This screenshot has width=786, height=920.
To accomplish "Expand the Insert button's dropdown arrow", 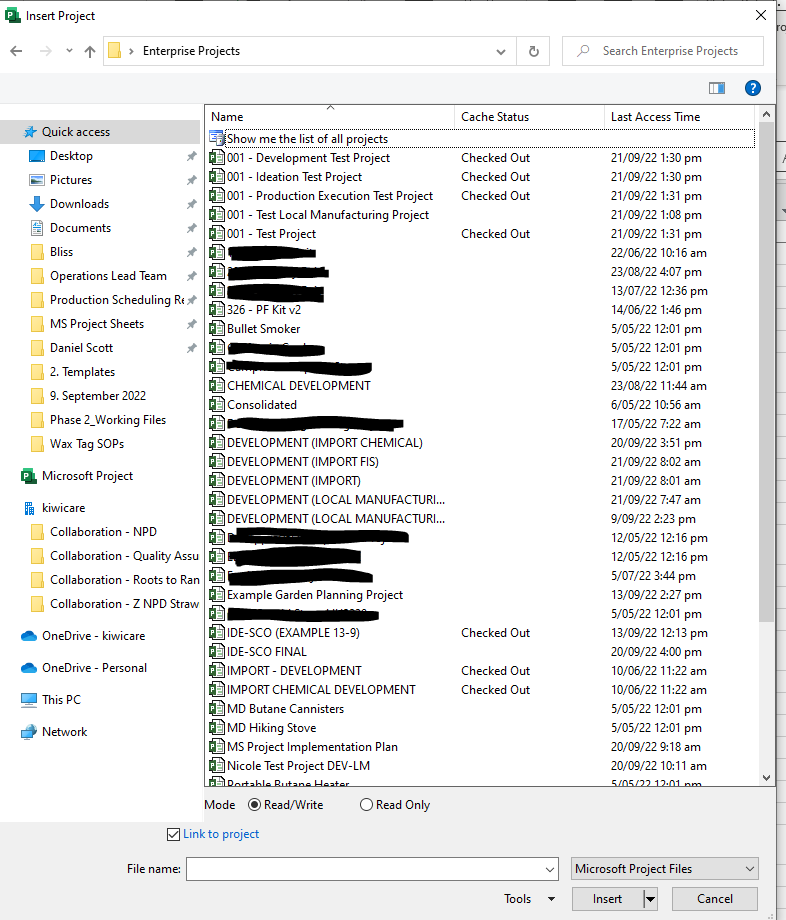I will 651,899.
